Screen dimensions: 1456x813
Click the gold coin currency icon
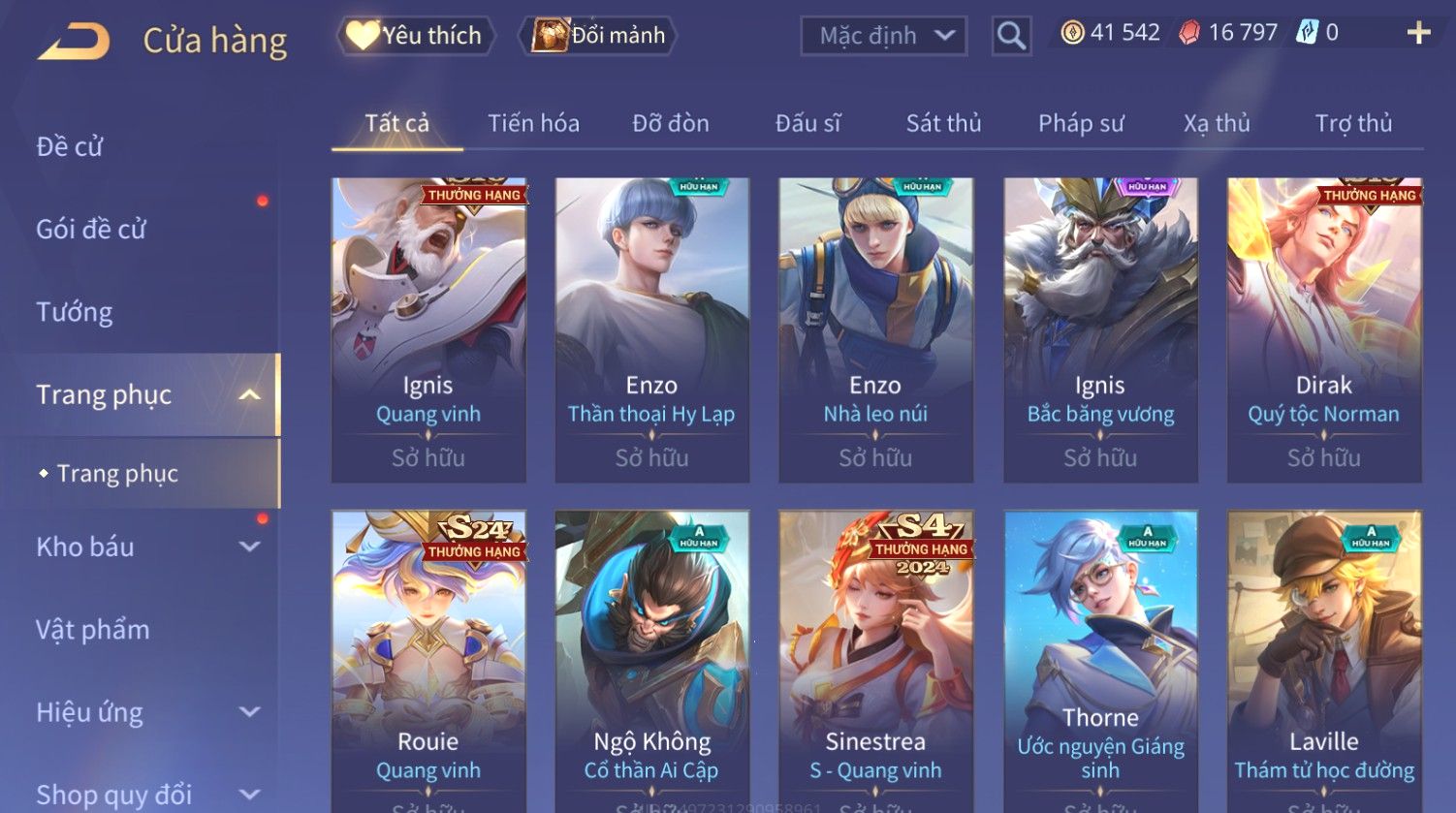[x=1072, y=34]
